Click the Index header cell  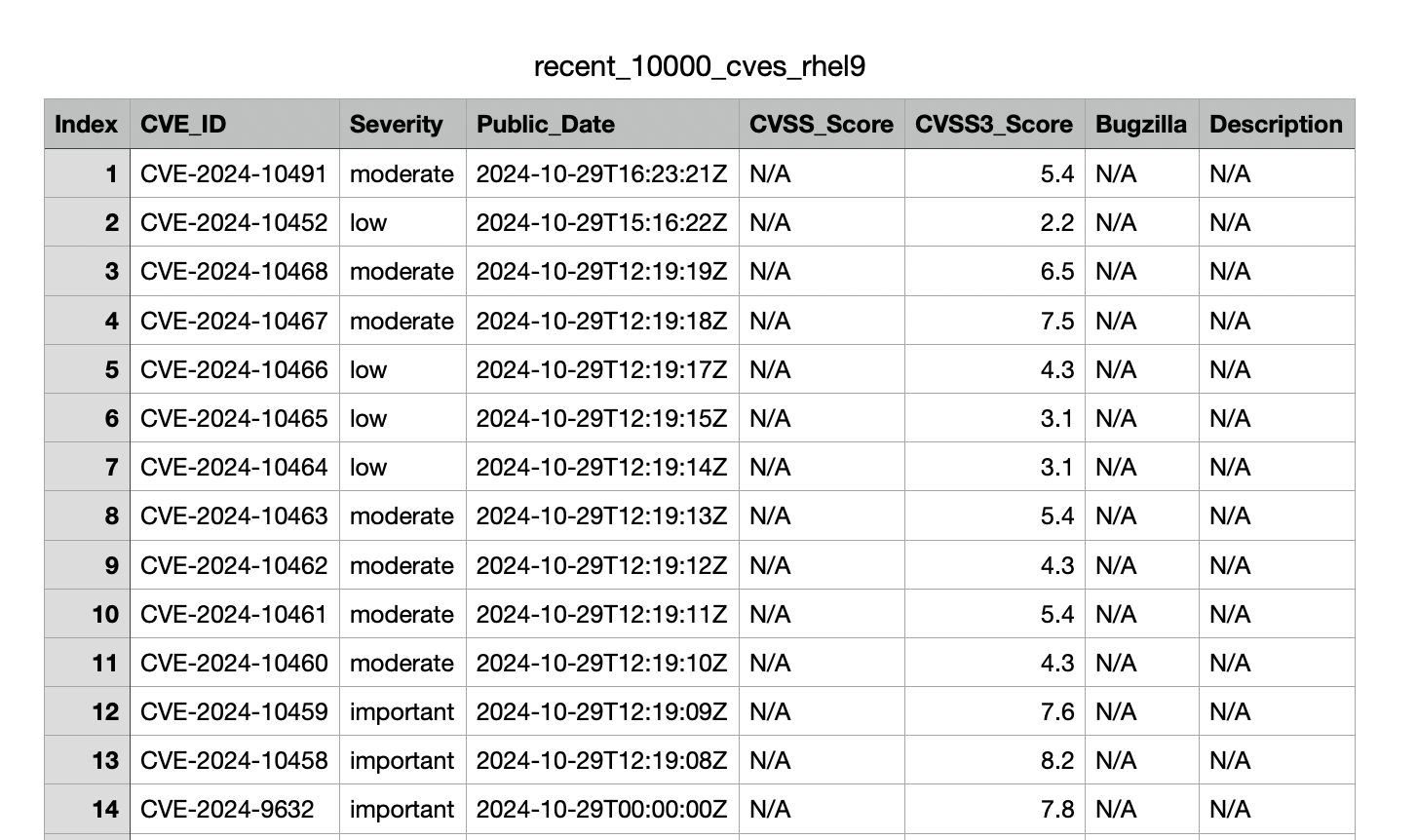[x=86, y=125]
